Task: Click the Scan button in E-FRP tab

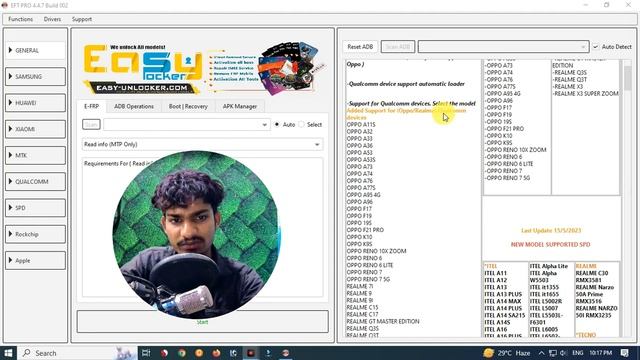Action: tap(91, 124)
